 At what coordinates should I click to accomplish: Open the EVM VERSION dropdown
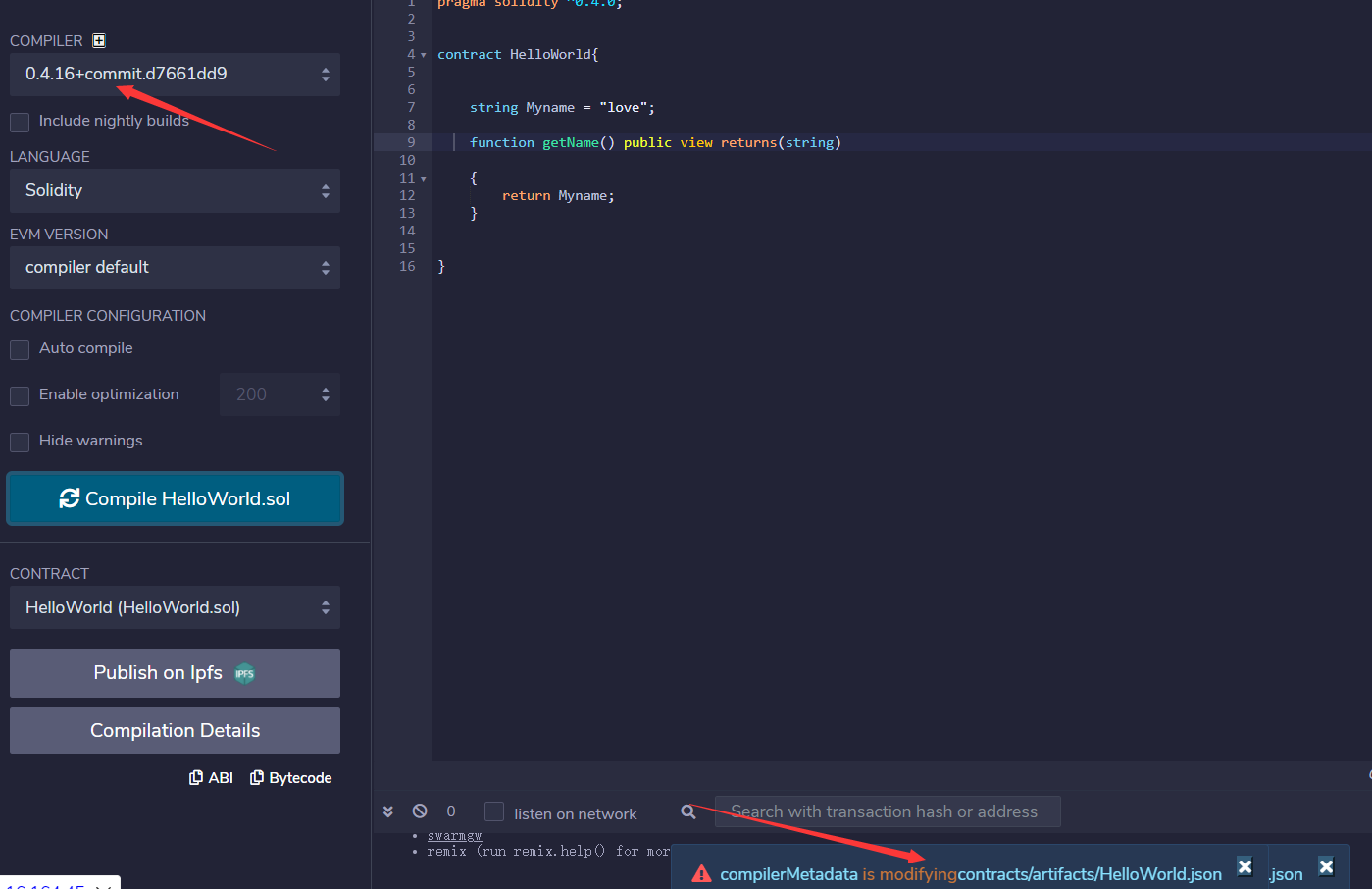point(175,267)
